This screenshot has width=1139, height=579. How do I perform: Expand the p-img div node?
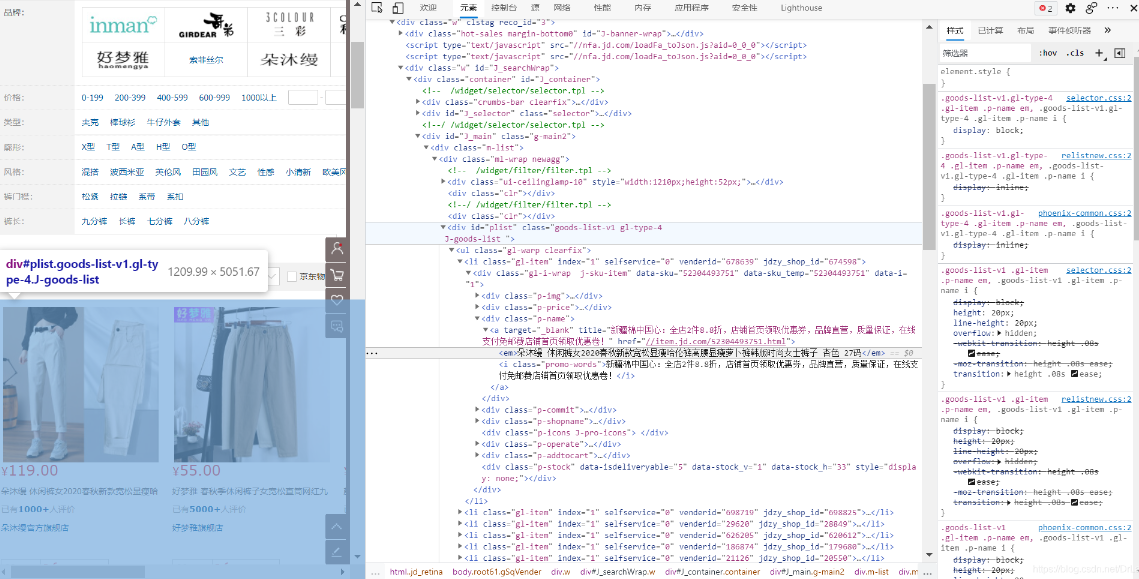(x=477, y=296)
